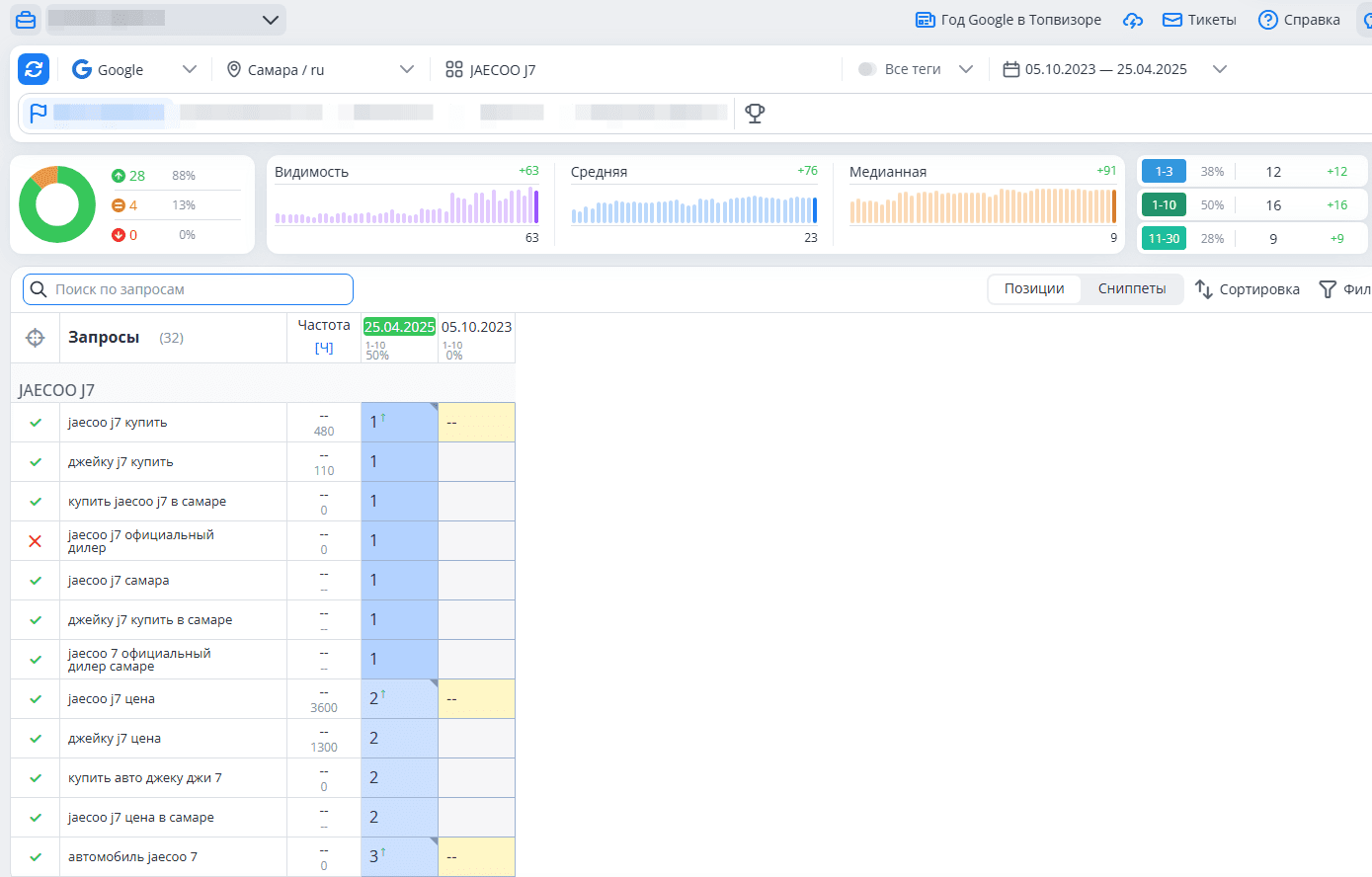The height and width of the screenshot is (877, 1372).
Task: Click the Медианная orange chart
Action: [983, 205]
